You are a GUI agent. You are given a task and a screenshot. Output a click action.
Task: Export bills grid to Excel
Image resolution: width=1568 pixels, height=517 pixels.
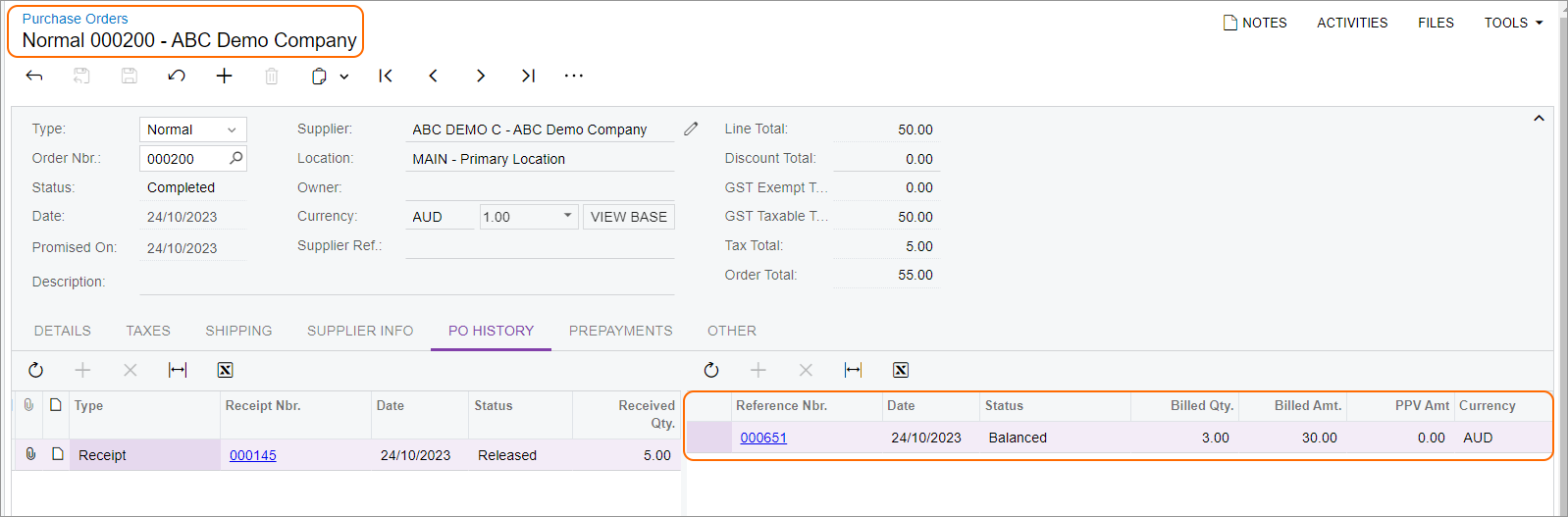click(901, 370)
